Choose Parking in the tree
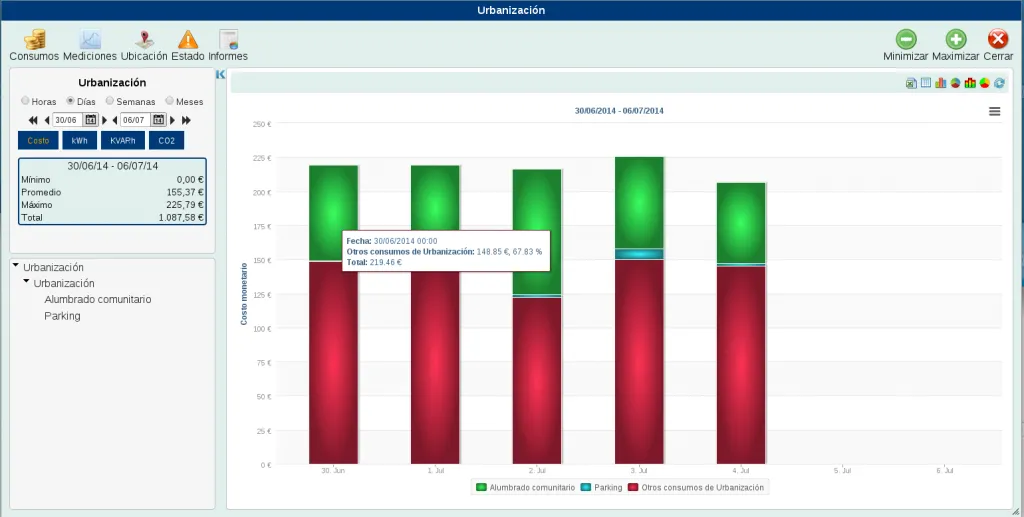 pyautogui.click(x=62, y=316)
